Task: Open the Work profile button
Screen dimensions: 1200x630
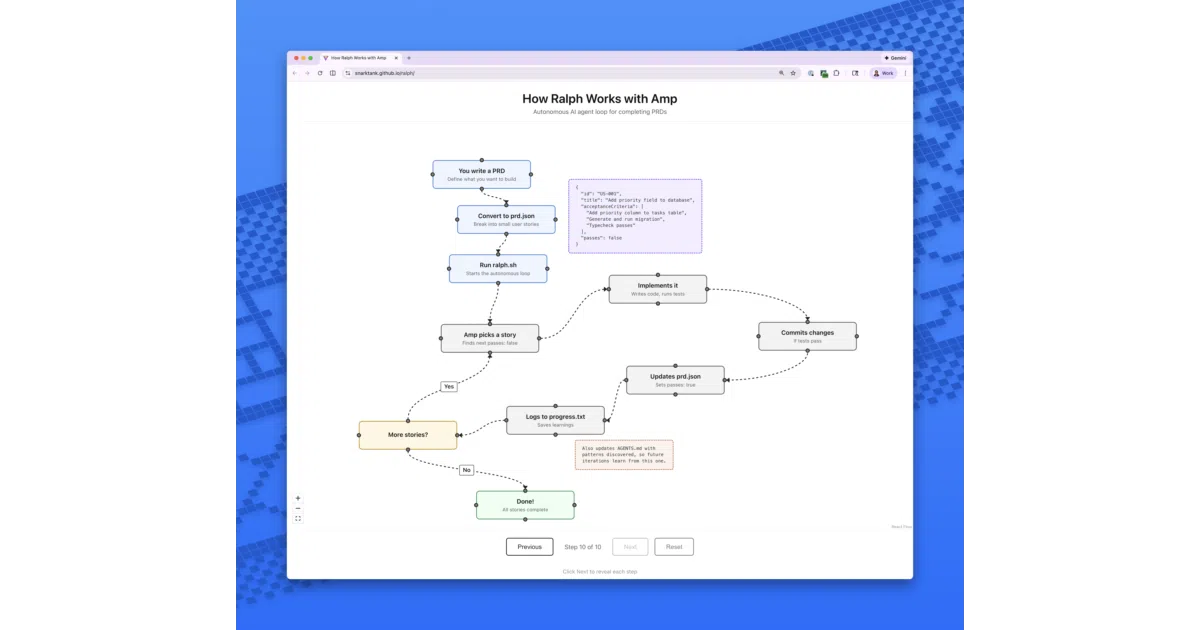Action: click(x=883, y=73)
